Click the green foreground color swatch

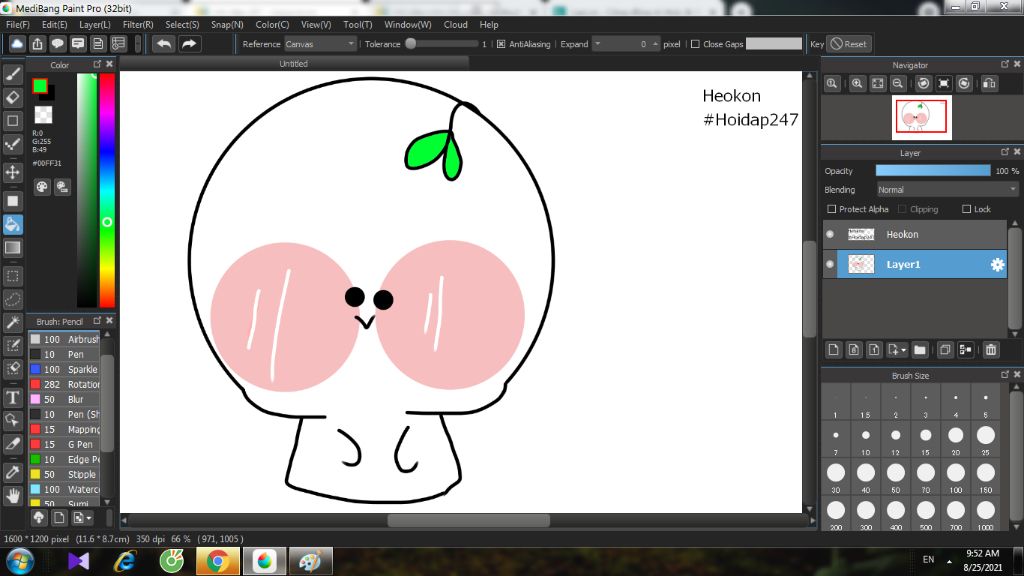click(x=40, y=86)
